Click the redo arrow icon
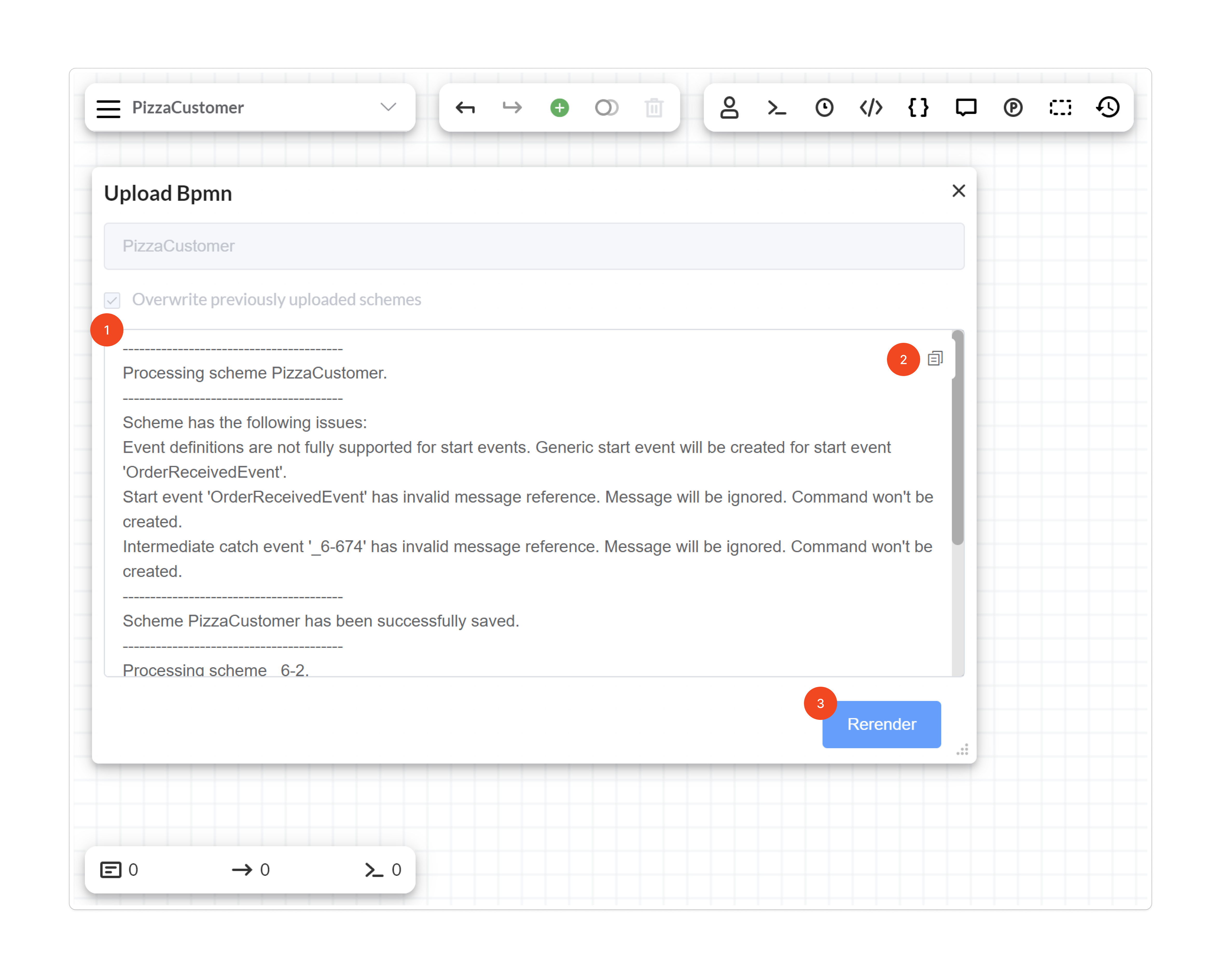 point(512,108)
